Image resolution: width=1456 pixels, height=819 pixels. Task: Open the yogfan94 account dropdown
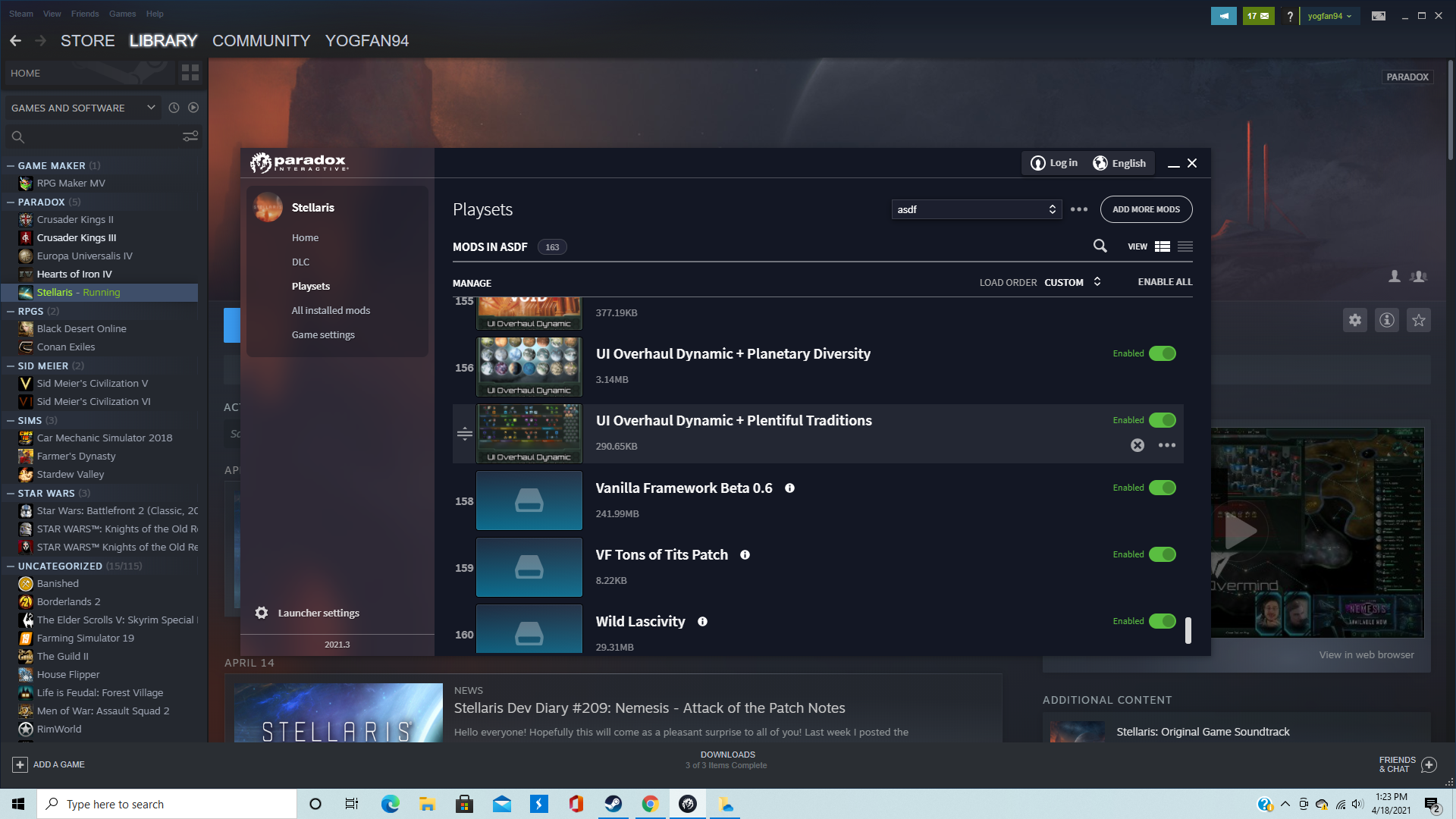point(1329,16)
